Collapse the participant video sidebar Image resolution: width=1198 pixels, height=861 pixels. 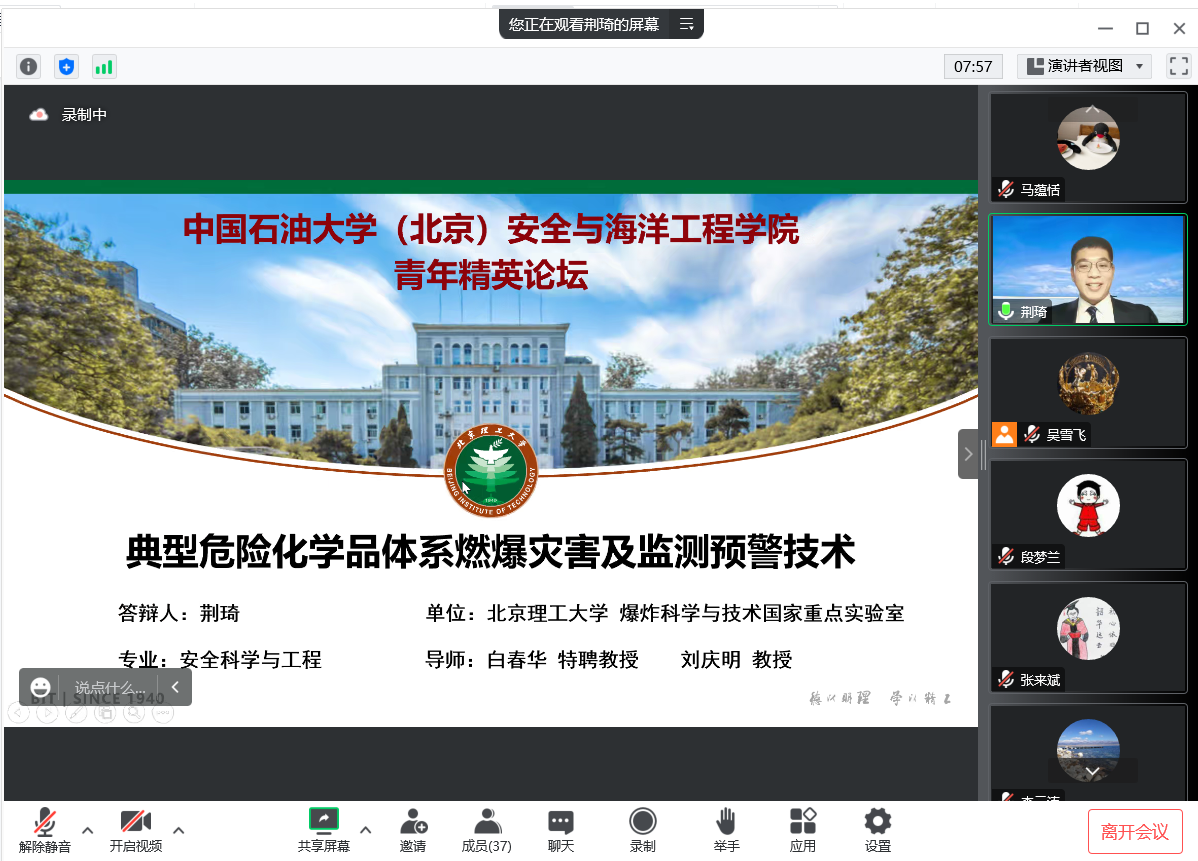click(x=967, y=454)
